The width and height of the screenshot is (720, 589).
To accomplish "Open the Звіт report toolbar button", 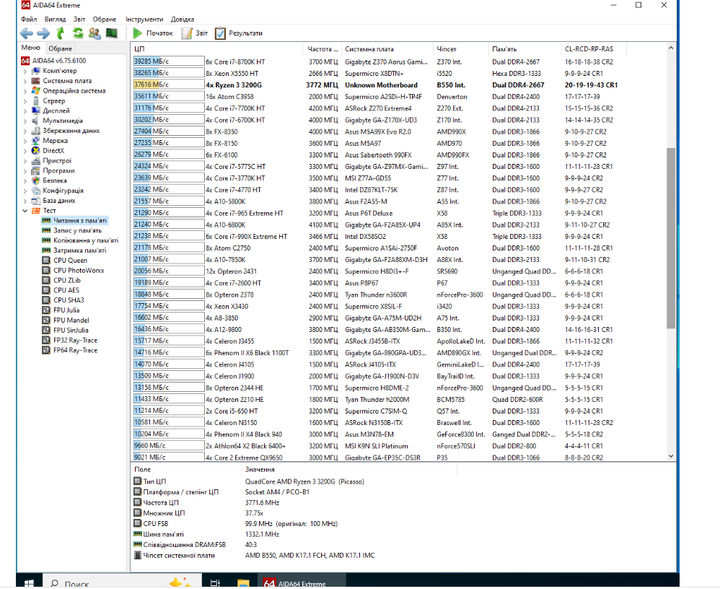I will pyautogui.click(x=195, y=33).
